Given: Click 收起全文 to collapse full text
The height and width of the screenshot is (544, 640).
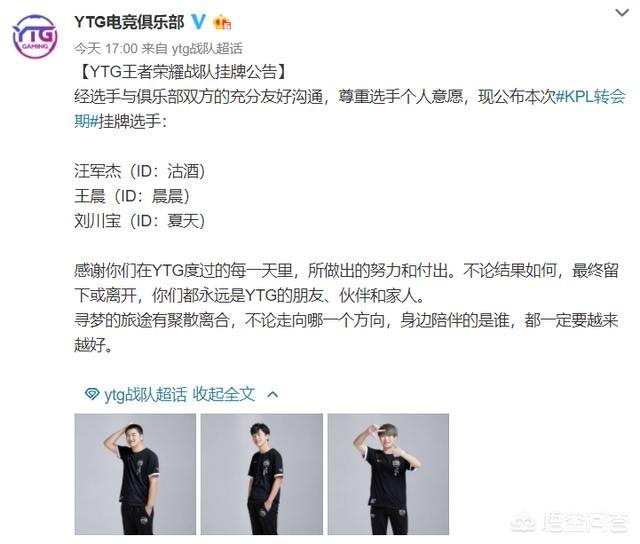Looking at the screenshot, I should 224,394.
